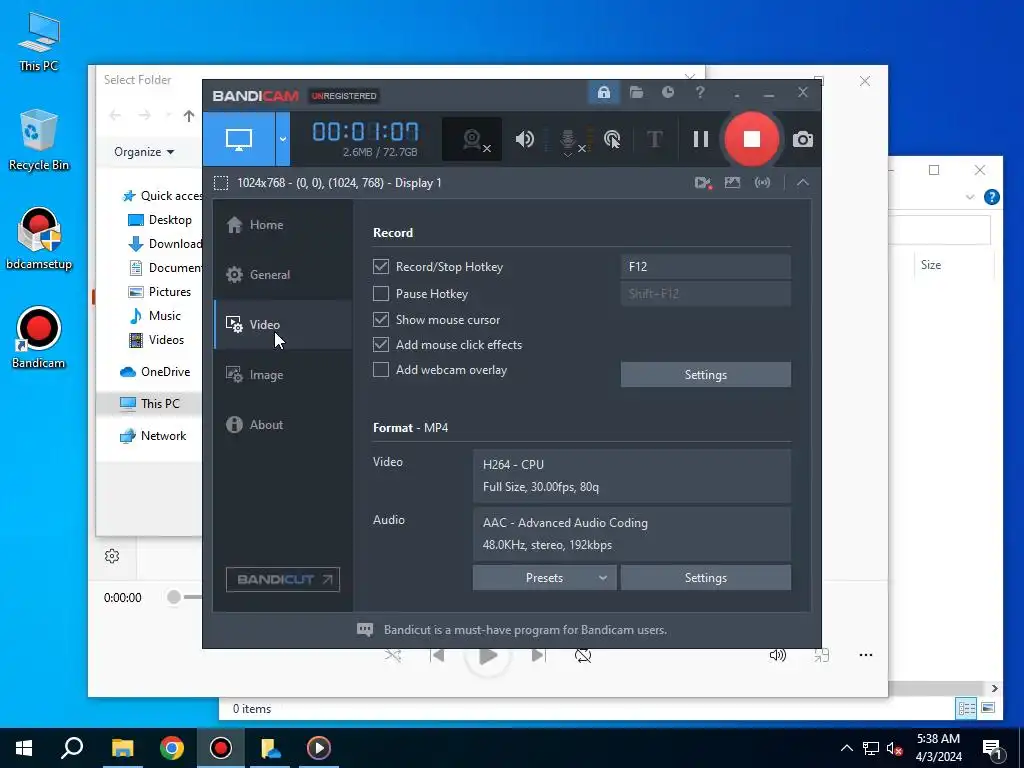Enable the Pause Hotkey checkbox
The image size is (1024, 768).
[381, 294]
